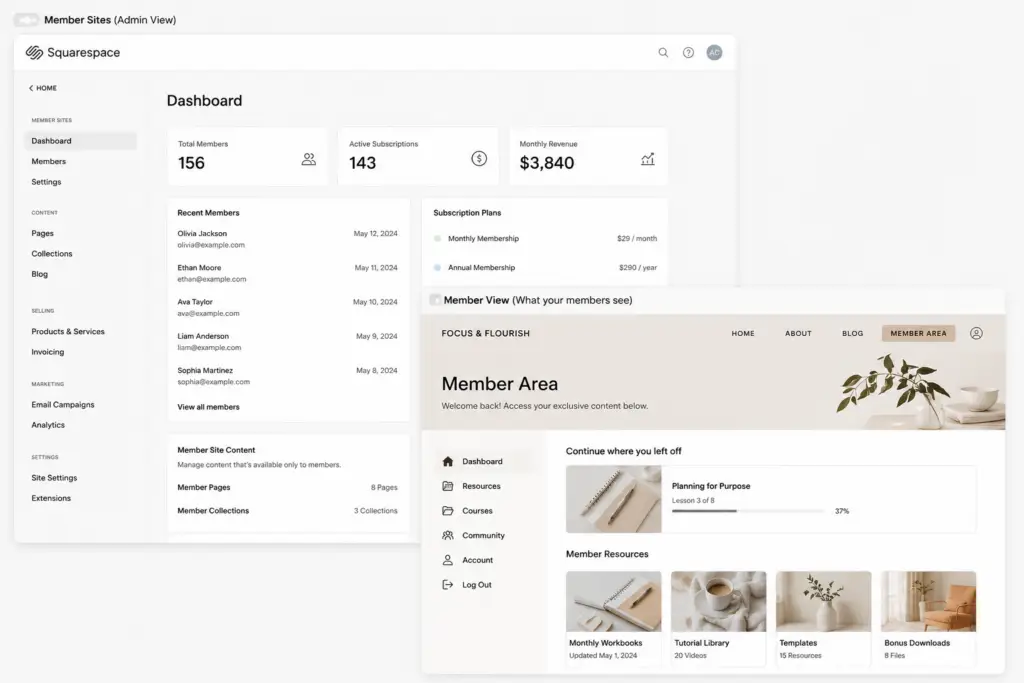This screenshot has height=683, width=1024.
Task: Open the Monthly Workbooks thumbnail
Action: pyautogui.click(x=613, y=601)
